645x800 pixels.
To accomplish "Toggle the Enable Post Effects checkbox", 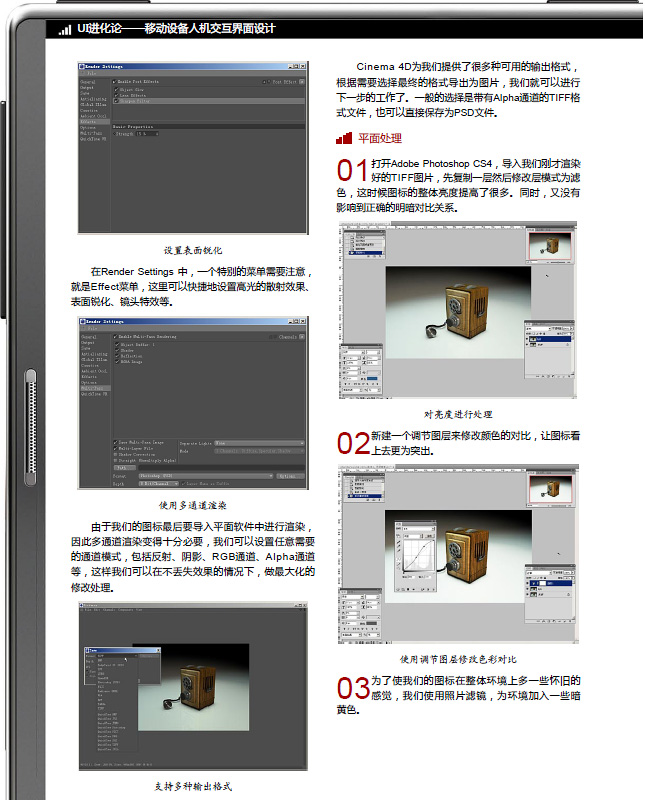I will 115,81.
